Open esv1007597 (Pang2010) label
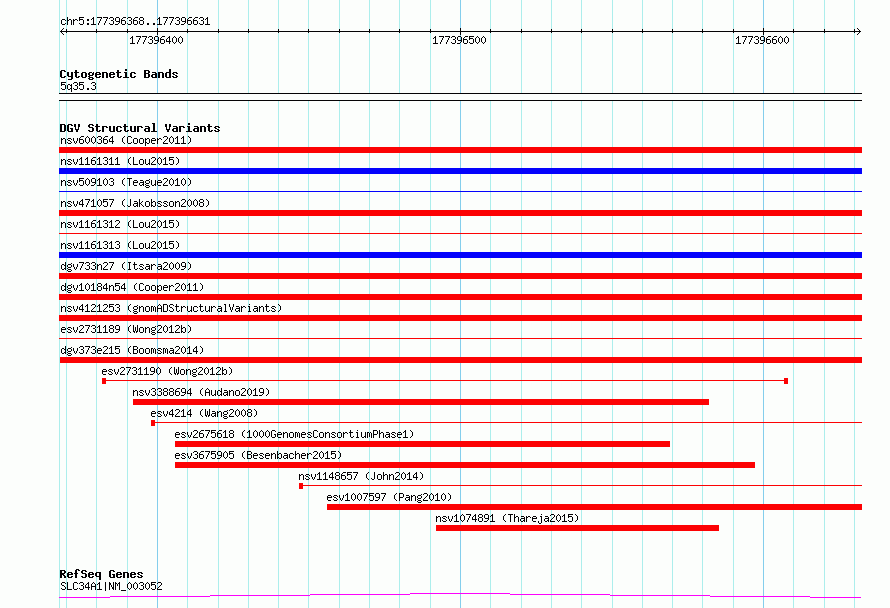The height and width of the screenshot is (608, 890). (389, 497)
